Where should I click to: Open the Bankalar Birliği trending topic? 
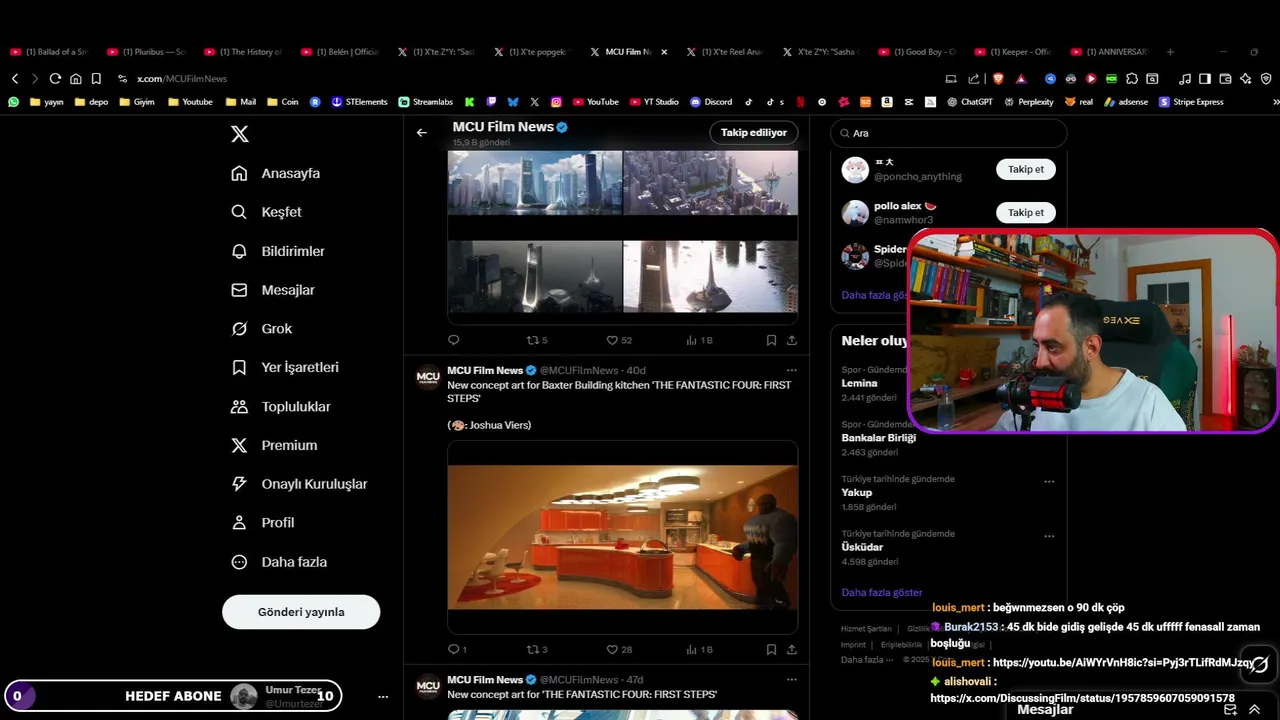point(878,438)
